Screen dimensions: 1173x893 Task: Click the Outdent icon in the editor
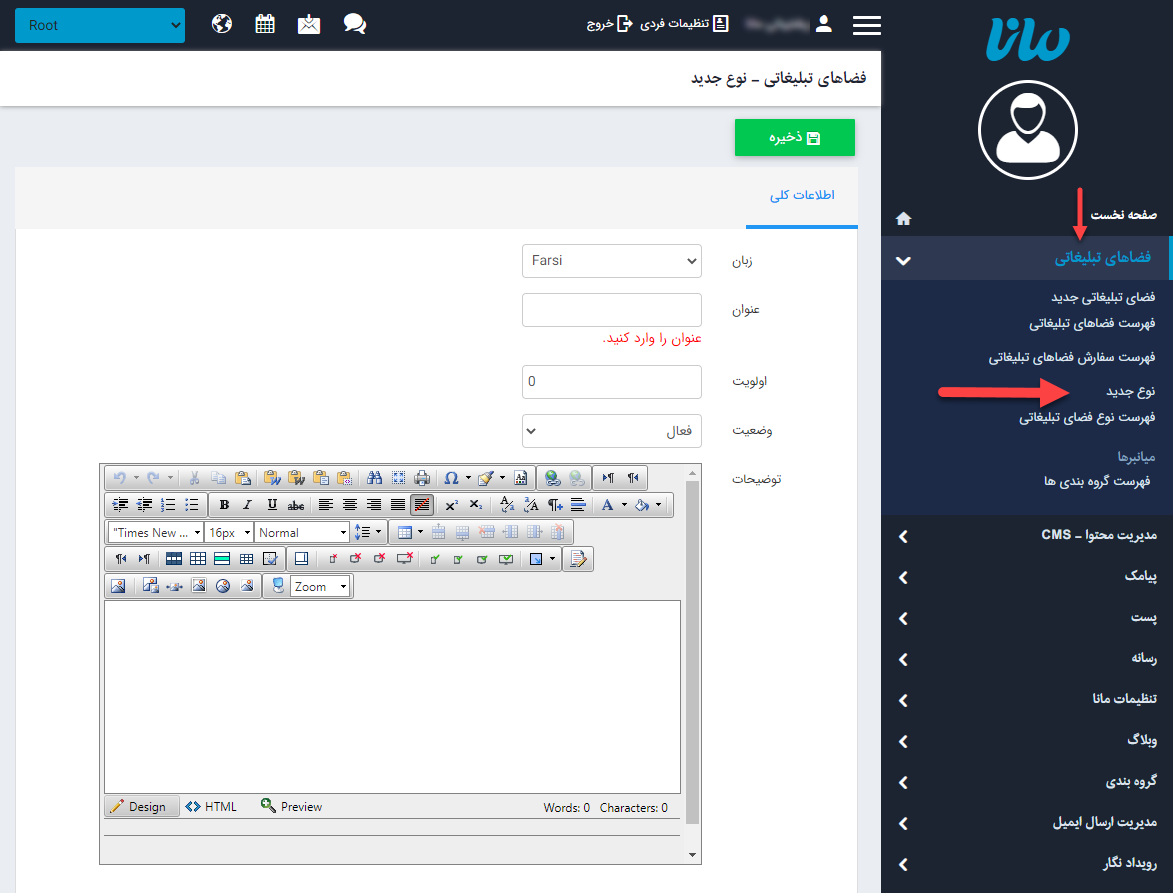pyautogui.click(x=144, y=505)
